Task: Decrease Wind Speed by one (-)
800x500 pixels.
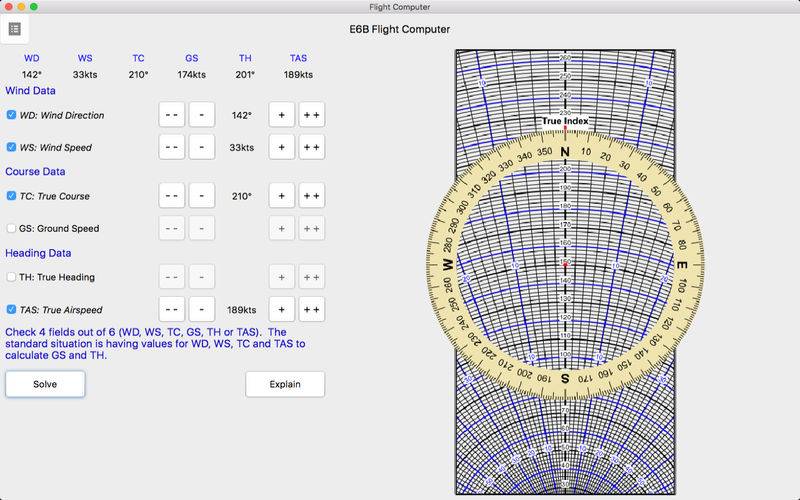Action: click(x=202, y=147)
